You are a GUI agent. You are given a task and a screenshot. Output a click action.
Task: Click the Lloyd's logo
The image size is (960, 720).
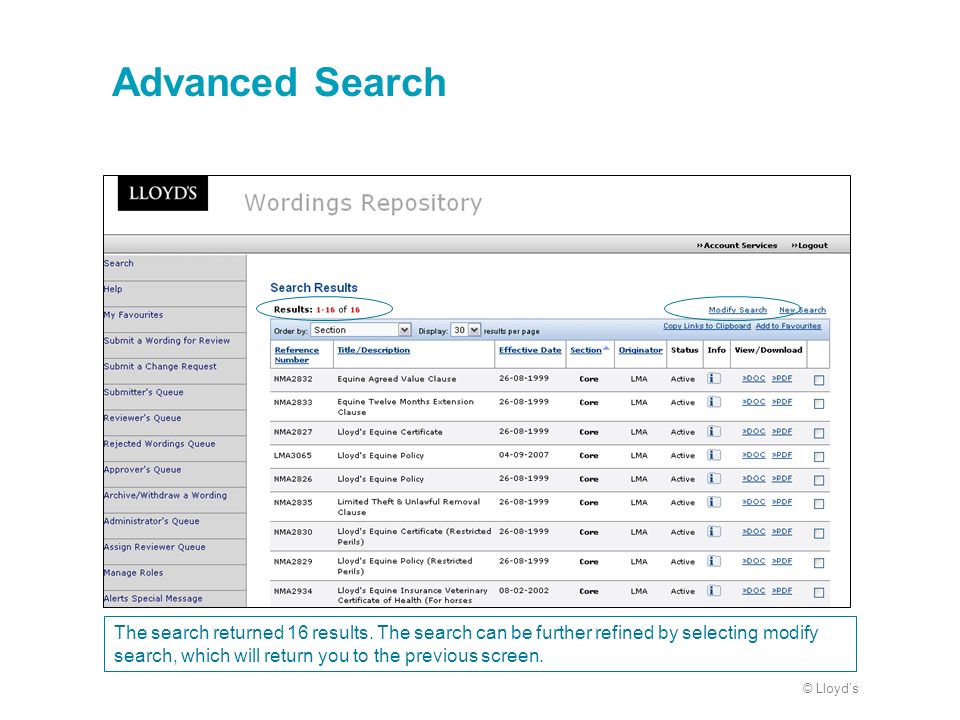click(x=163, y=193)
